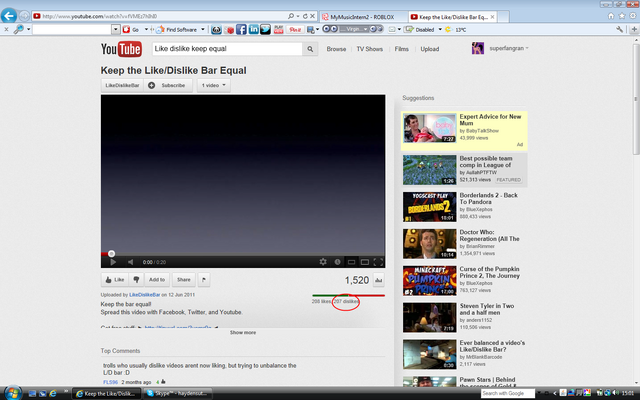Expand the 1 video dropdown

coord(214,85)
